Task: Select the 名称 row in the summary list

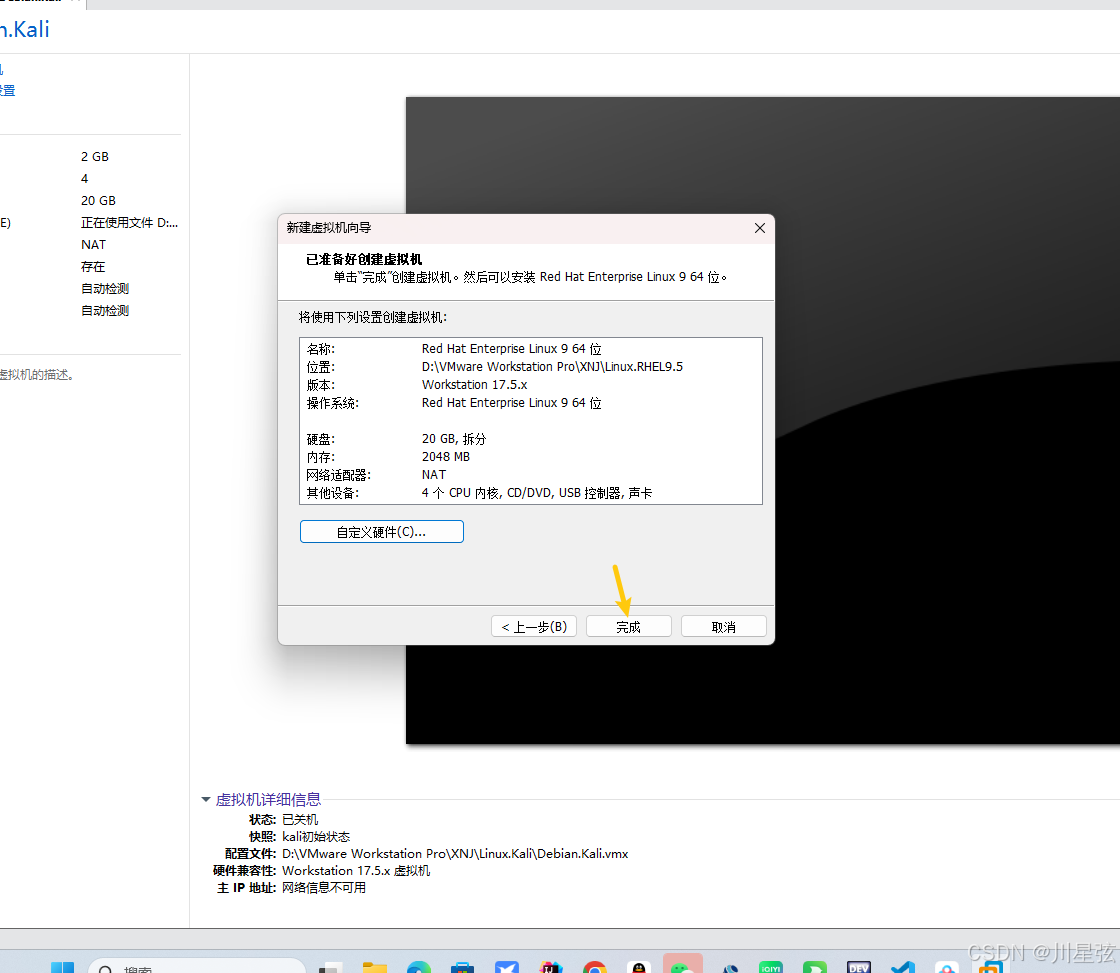Action: pos(530,349)
